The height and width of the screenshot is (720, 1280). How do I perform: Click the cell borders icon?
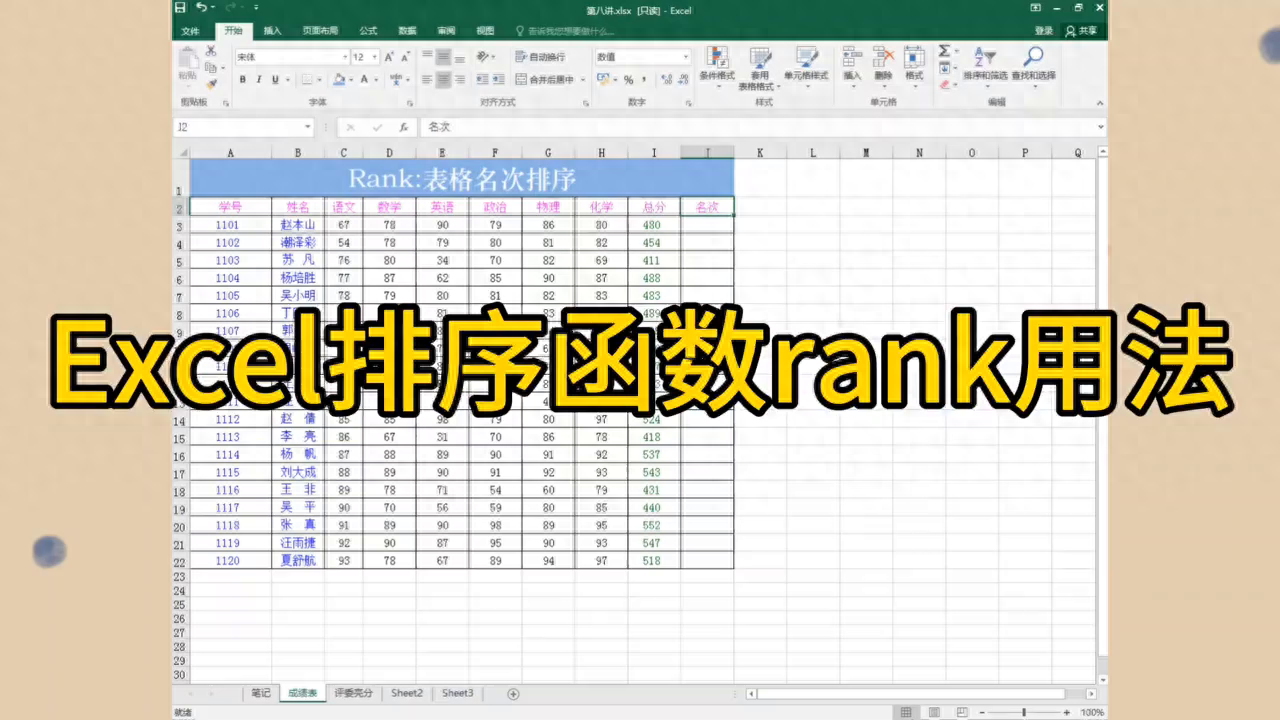pos(307,79)
